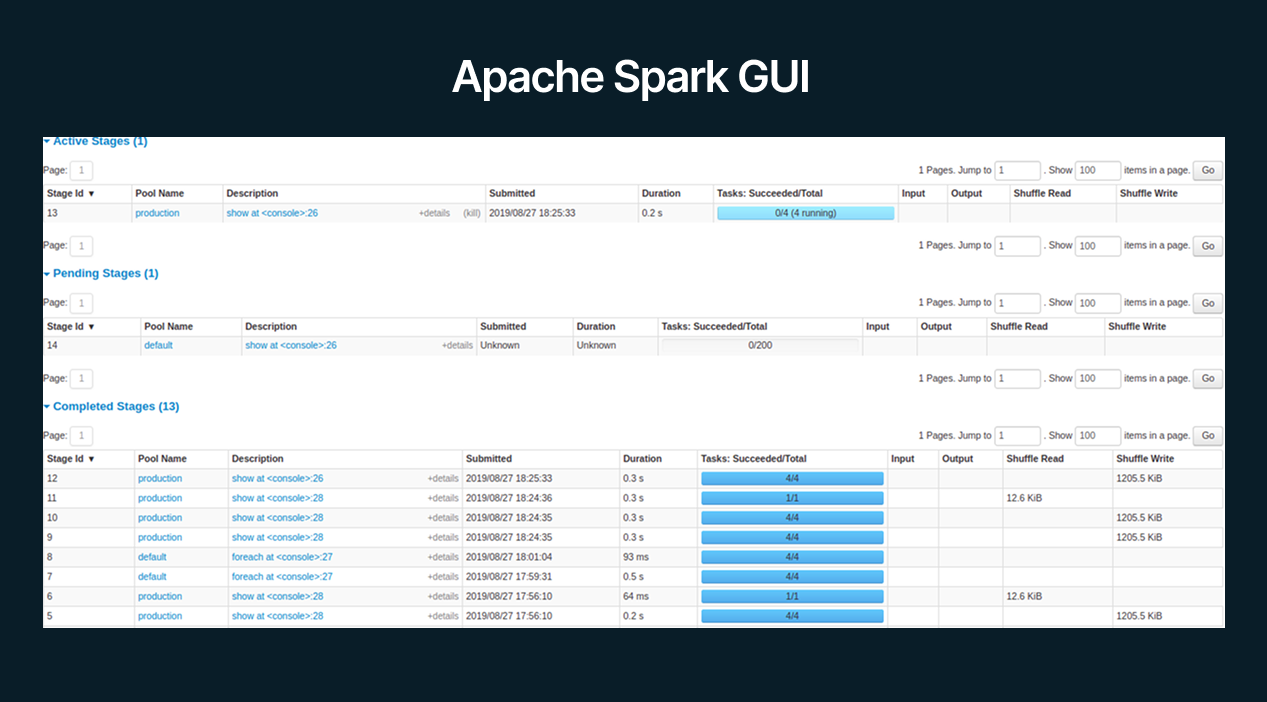This screenshot has width=1267, height=702.
Task: Open 'foreach at <console>:27' for stage 8
Action: 282,557
